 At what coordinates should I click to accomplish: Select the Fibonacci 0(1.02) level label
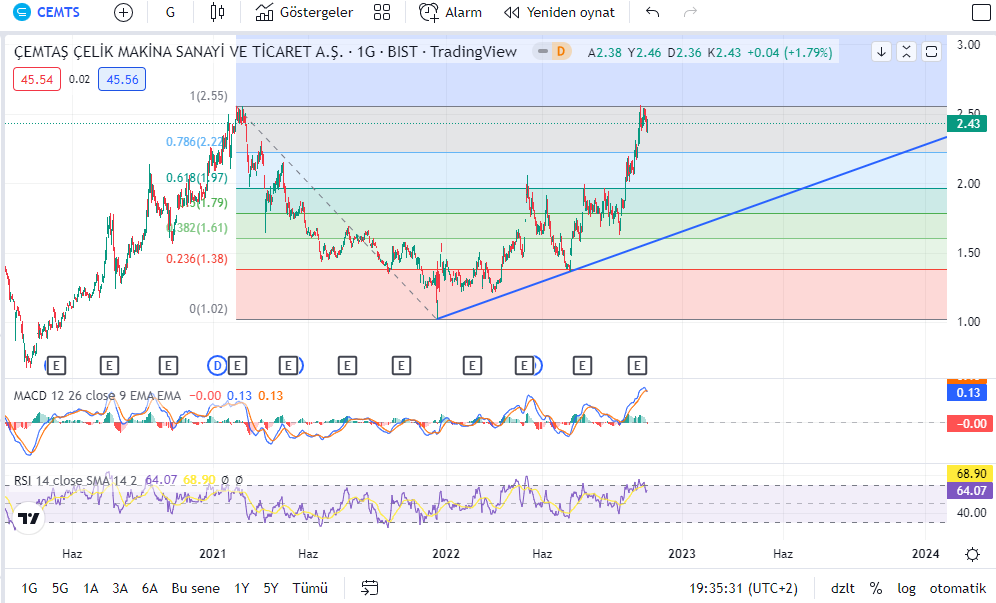pyautogui.click(x=208, y=309)
